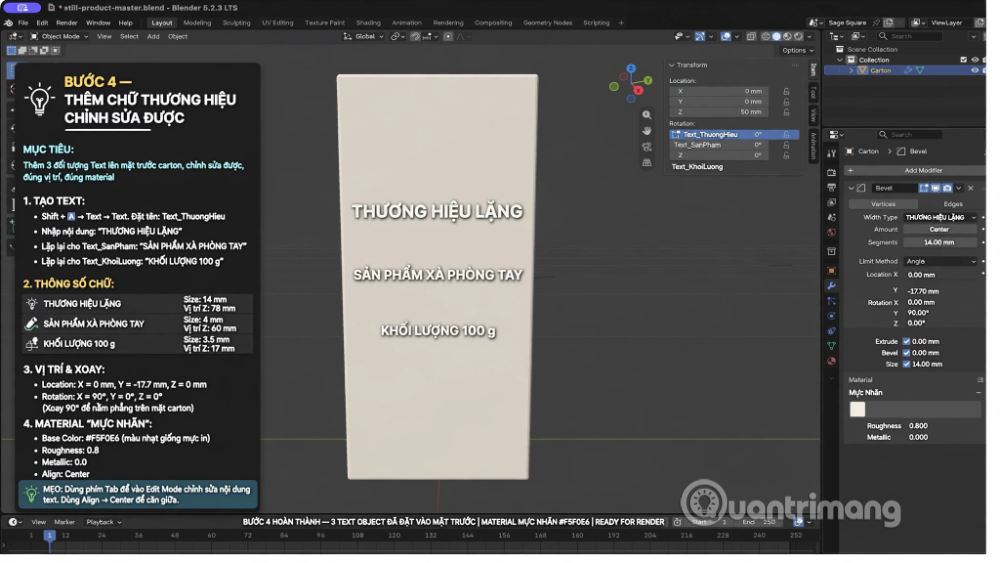This screenshot has height=563, width=1000.
Task: Switch to the Sculpting workspace tab
Action: tap(236, 23)
